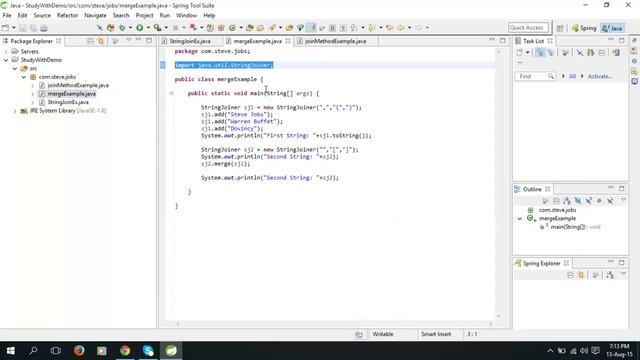Collapse the src folder node
This screenshot has height=360, width=640.
tap(15, 69)
